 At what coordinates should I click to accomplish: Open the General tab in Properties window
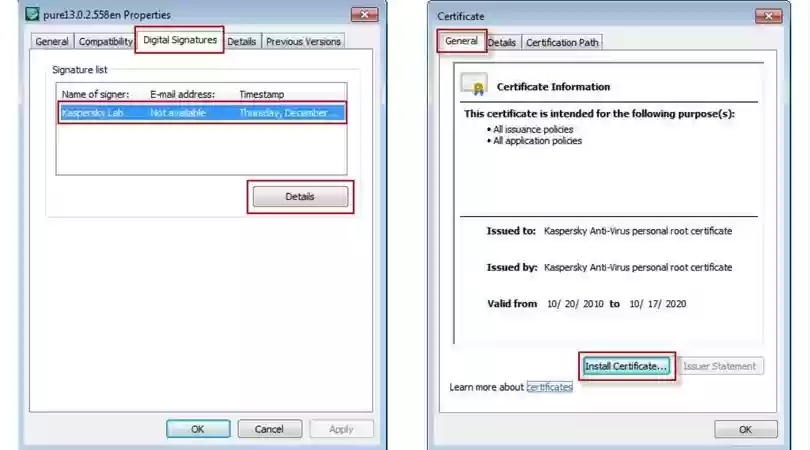click(x=52, y=41)
